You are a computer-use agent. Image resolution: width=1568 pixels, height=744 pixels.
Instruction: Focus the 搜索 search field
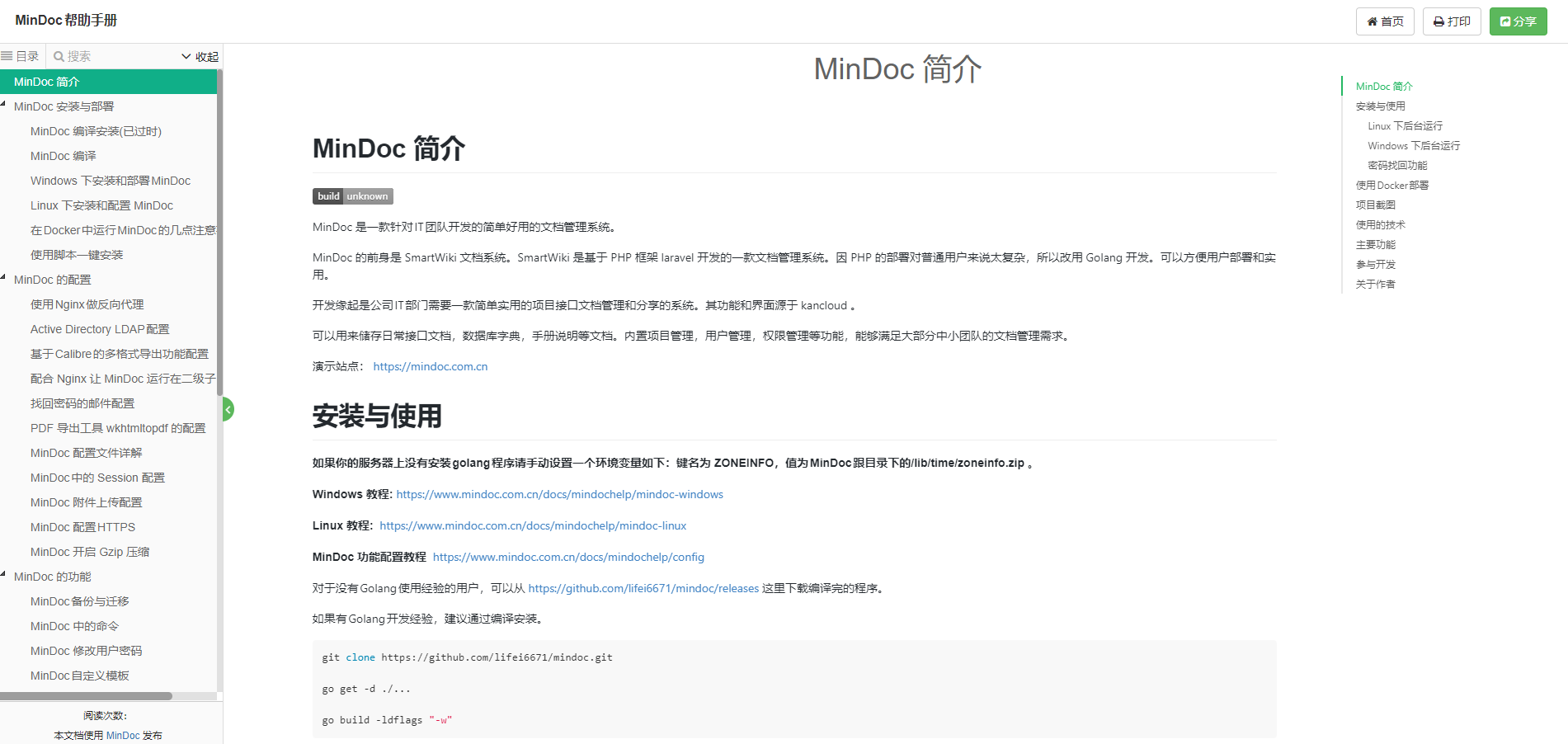115,56
